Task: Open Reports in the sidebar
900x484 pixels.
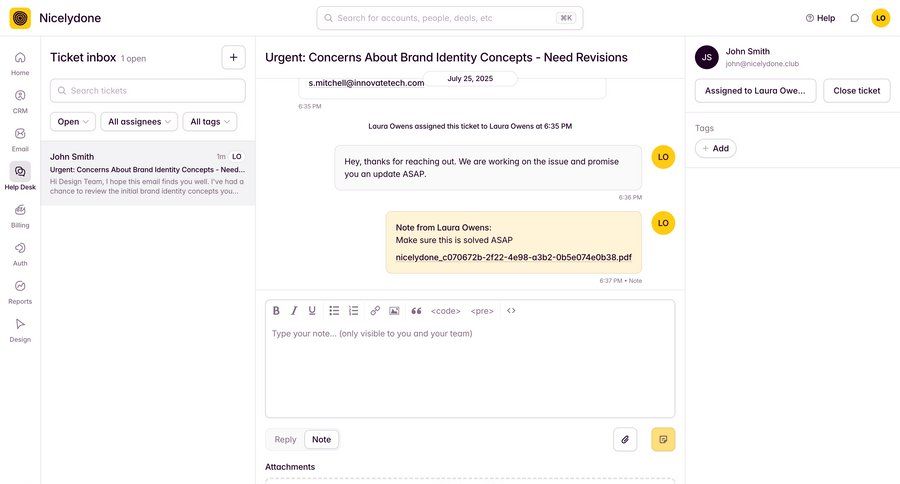Action: click(x=20, y=292)
